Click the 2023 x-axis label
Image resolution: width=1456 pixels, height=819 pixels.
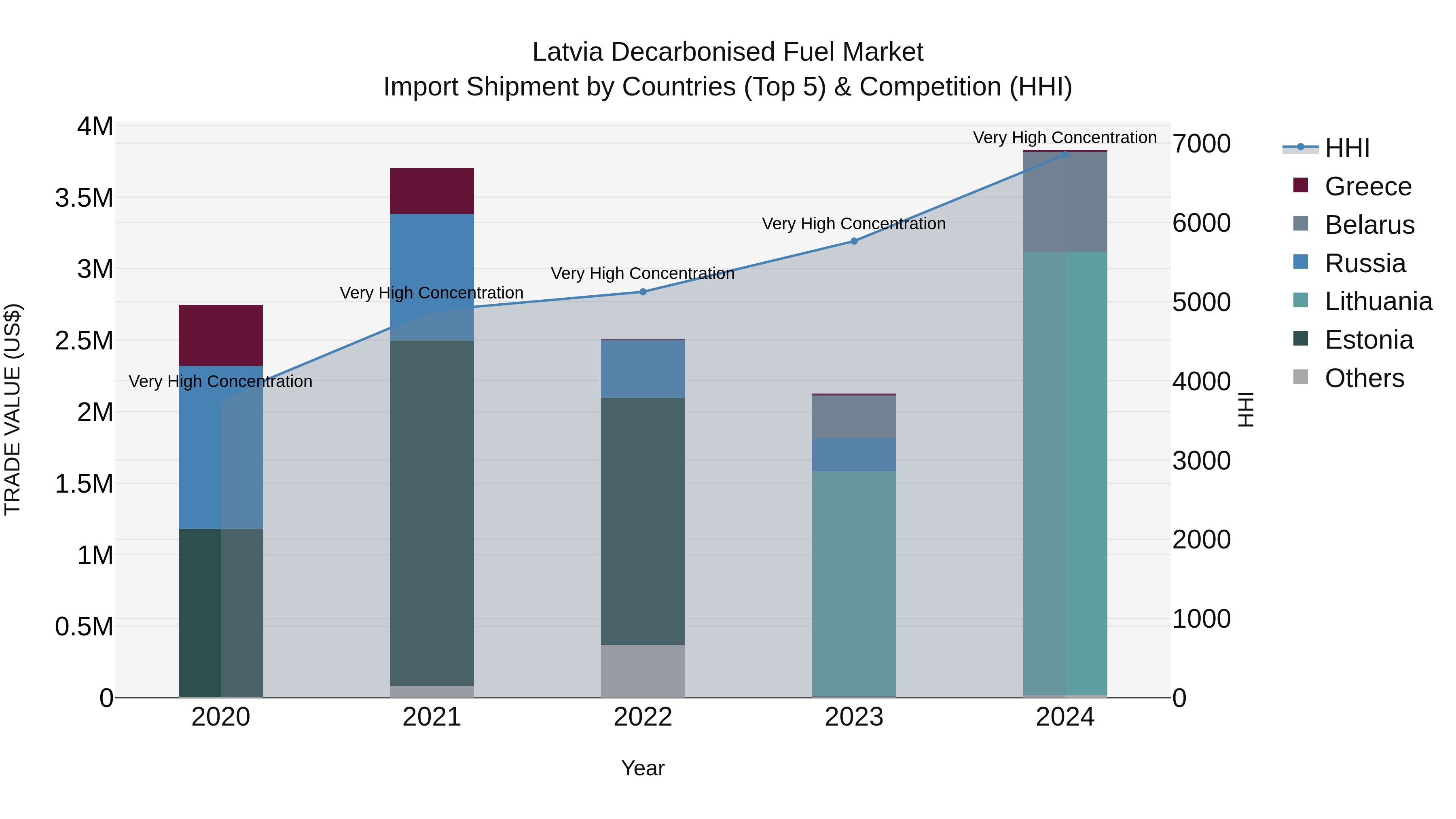[854, 717]
